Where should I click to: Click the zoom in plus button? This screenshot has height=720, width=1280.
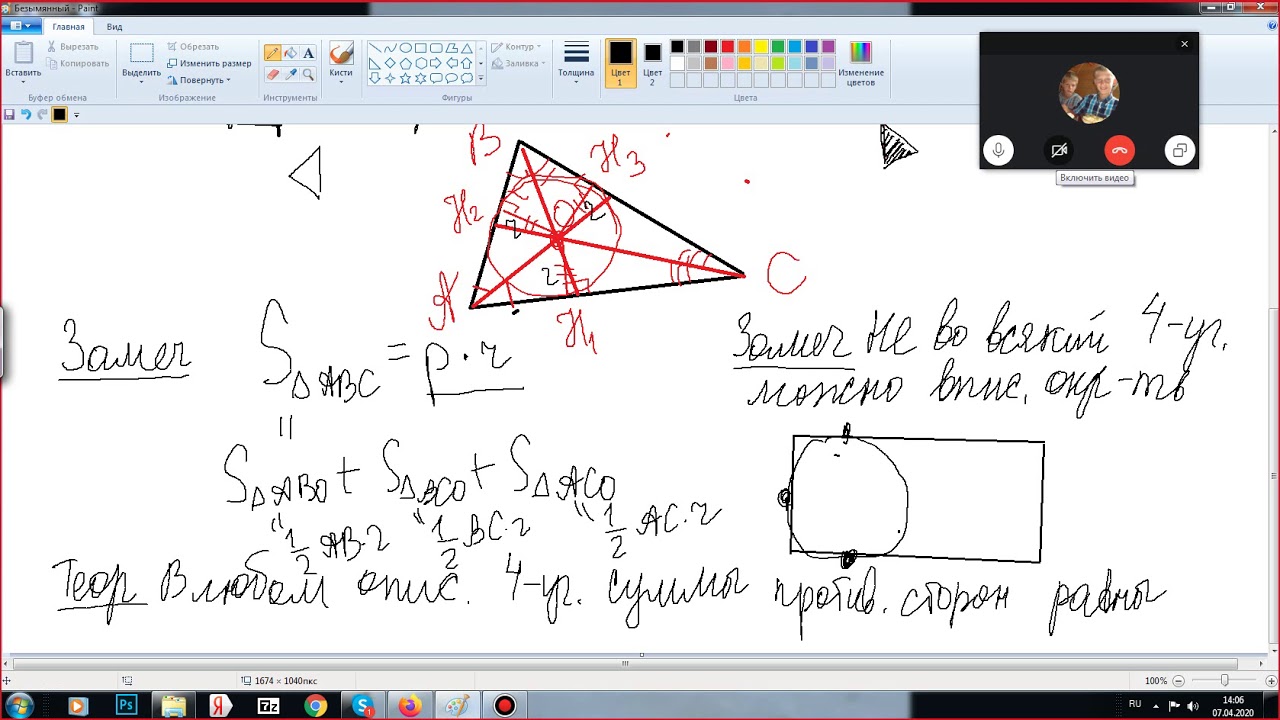[1270, 681]
